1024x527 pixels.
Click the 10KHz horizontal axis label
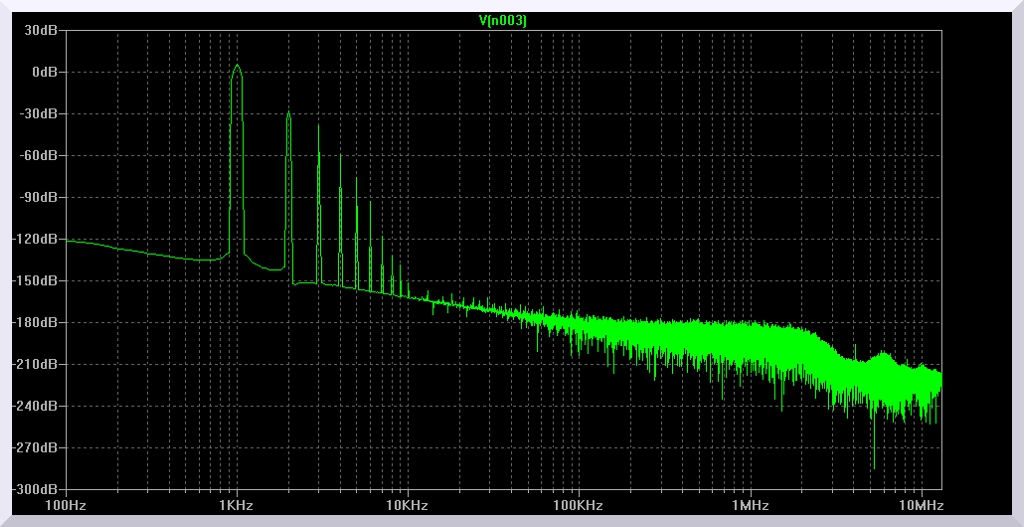coord(408,506)
